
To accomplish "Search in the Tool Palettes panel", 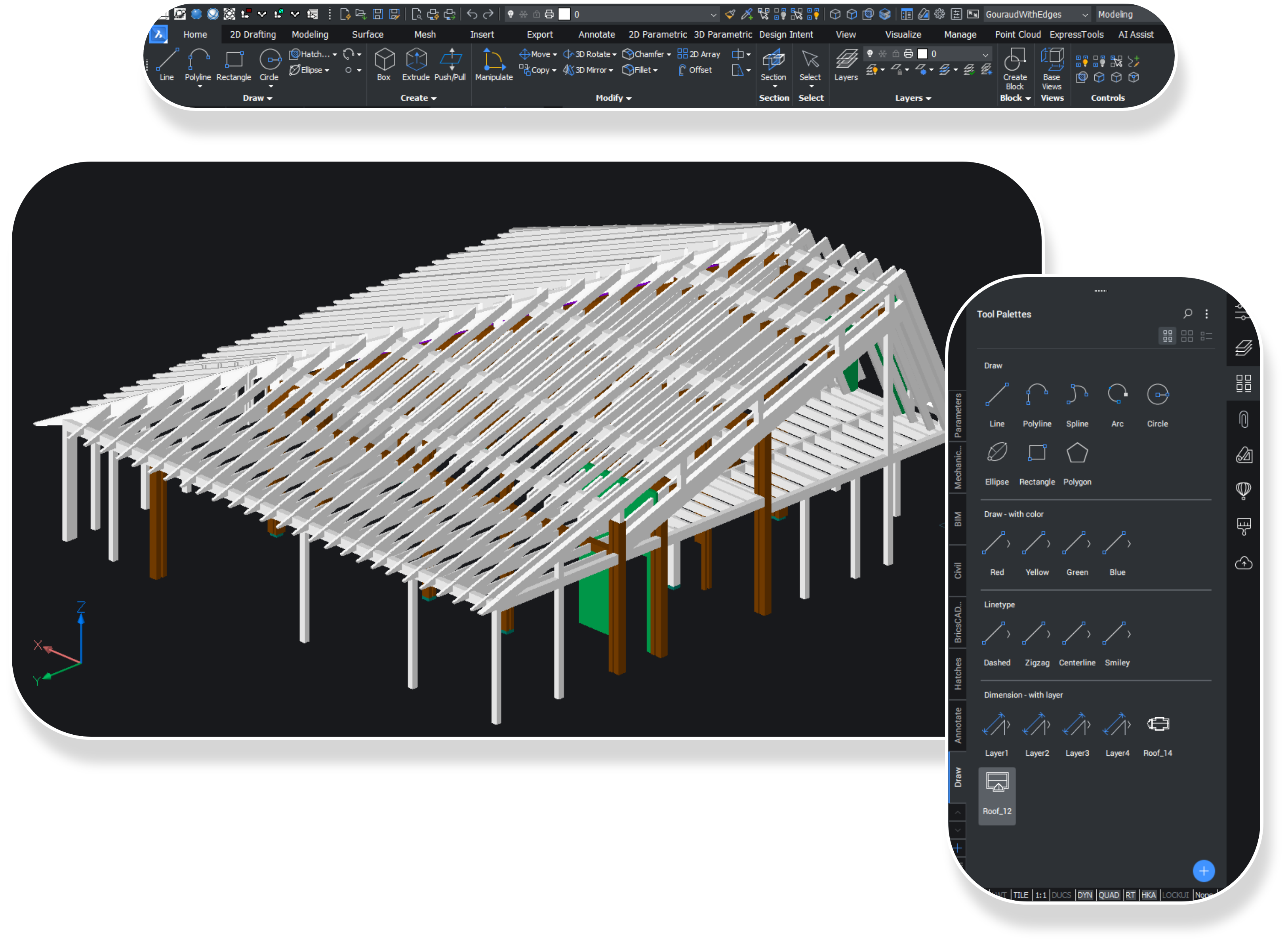I will (x=1188, y=313).
